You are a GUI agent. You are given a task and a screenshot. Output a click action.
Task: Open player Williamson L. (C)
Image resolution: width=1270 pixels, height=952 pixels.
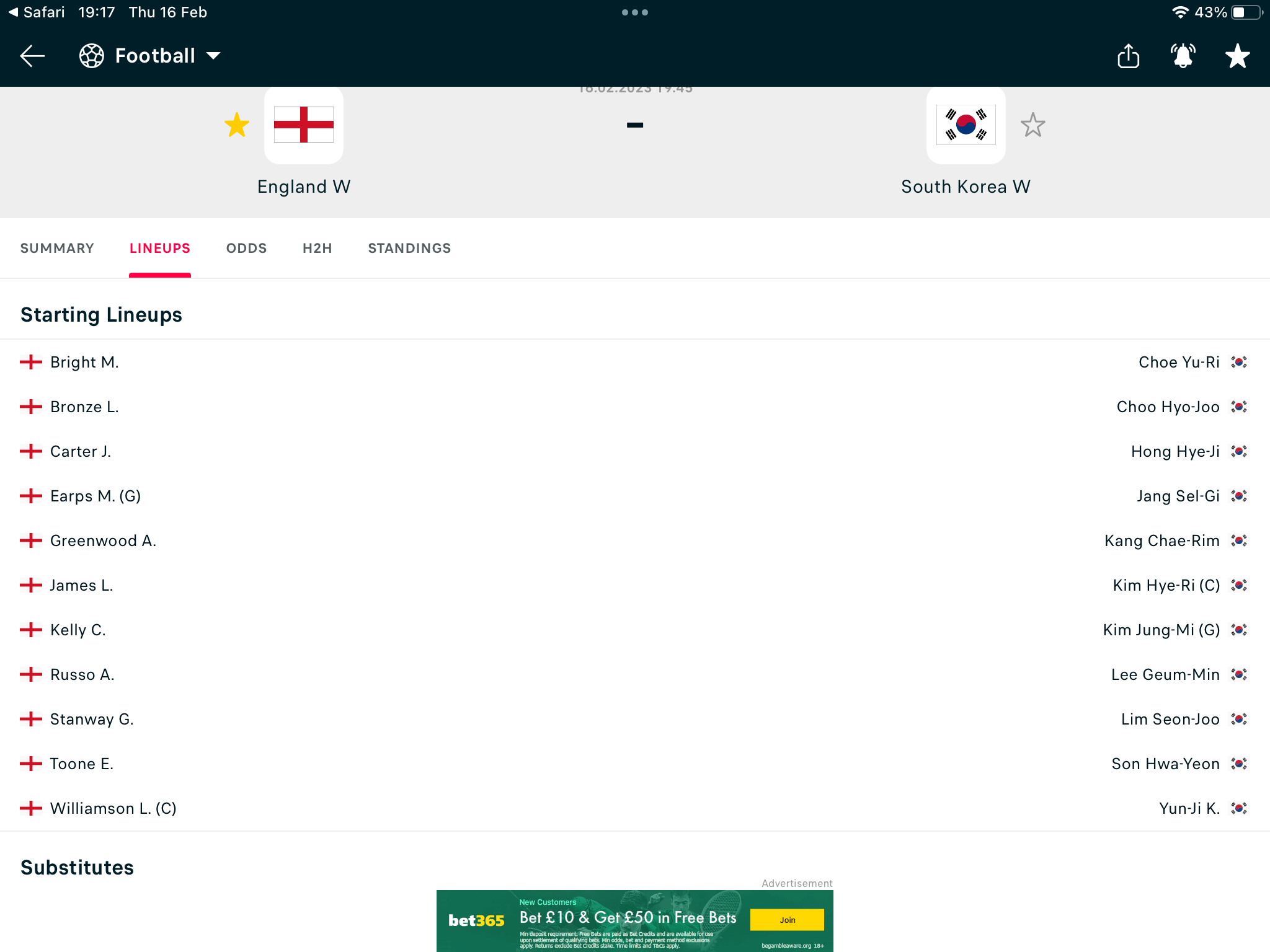pyautogui.click(x=113, y=808)
